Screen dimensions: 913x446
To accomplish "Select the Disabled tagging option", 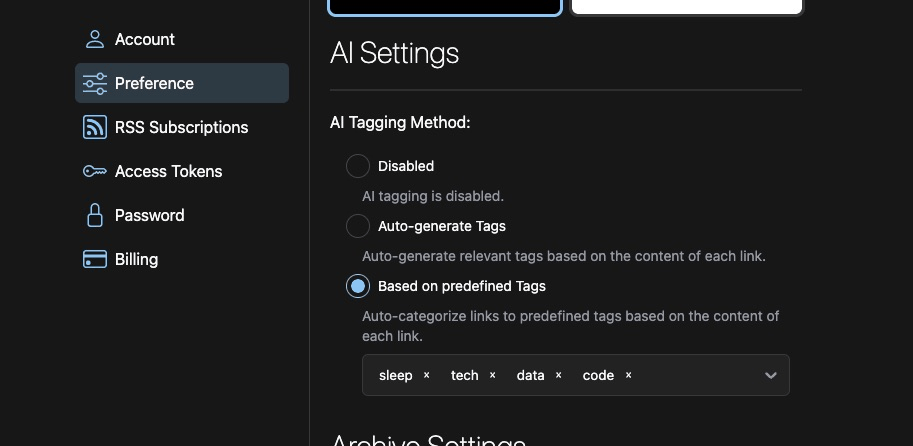I will [358, 166].
